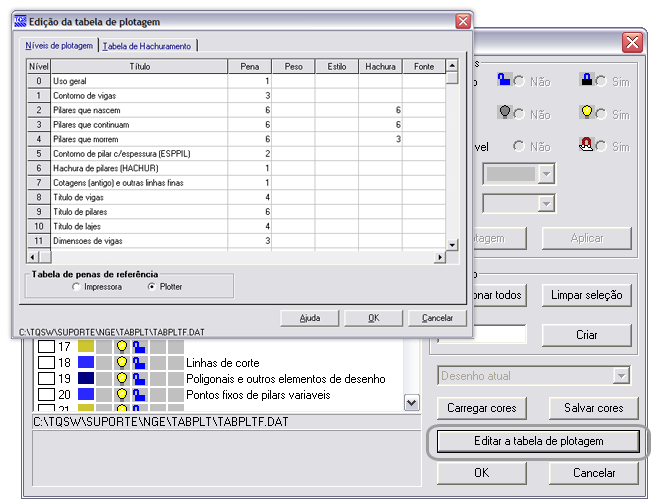The image size is (651, 499).
Task: Click the red magnet icon beside Sim
Action: pyautogui.click(x=589, y=144)
